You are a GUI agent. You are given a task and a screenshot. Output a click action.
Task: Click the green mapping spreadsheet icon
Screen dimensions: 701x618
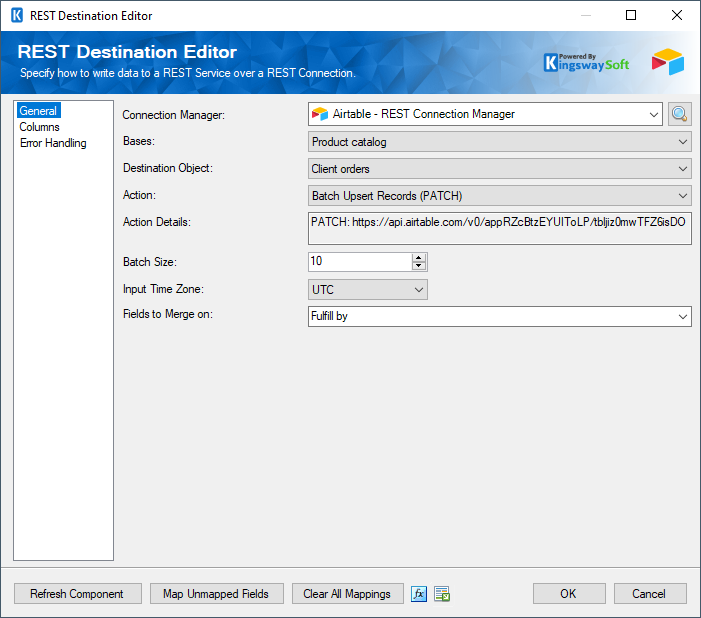tap(442, 594)
